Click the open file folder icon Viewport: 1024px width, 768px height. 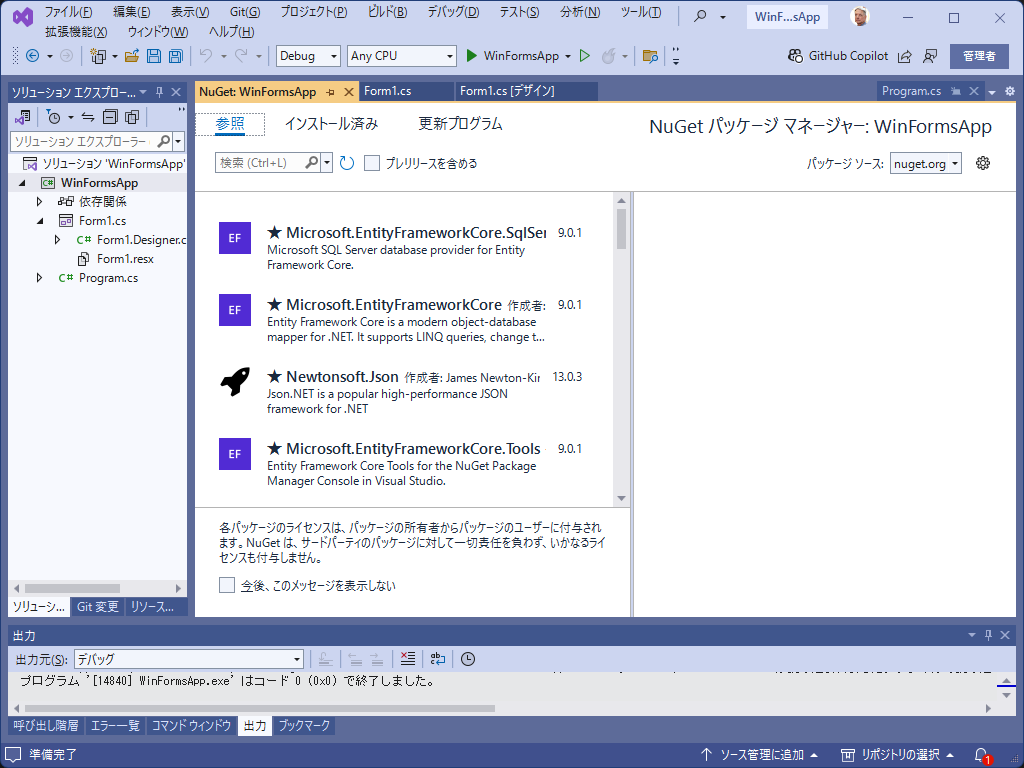tap(132, 56)
